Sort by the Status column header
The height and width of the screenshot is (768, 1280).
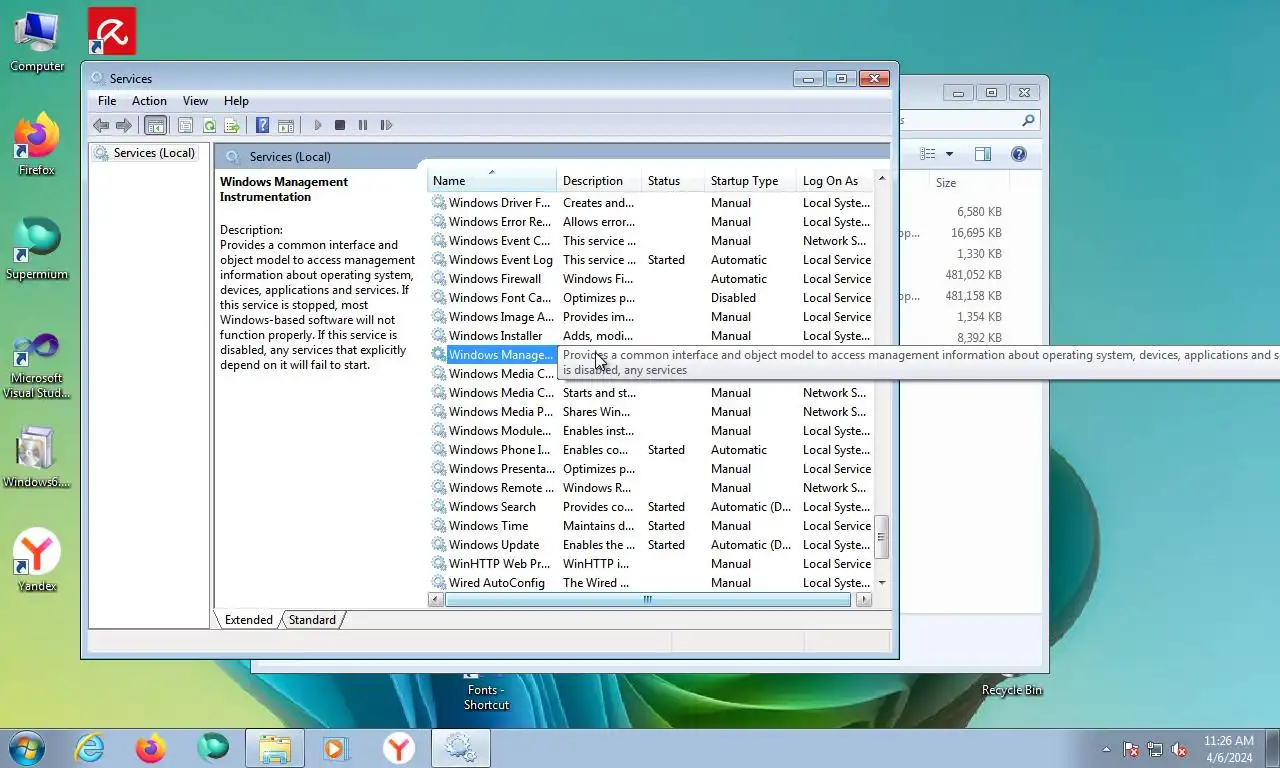pyautogui.click(x=673, y=181)
